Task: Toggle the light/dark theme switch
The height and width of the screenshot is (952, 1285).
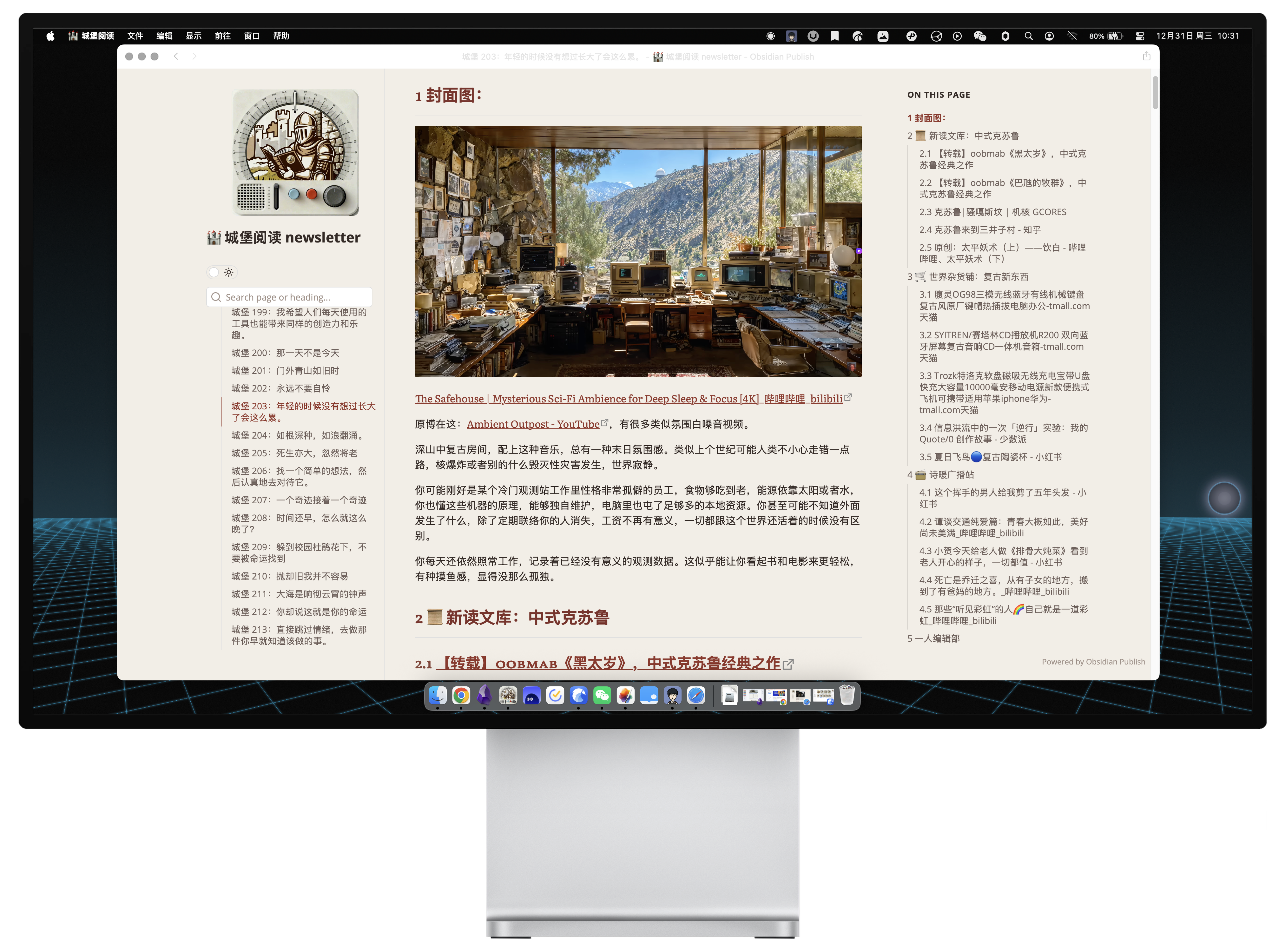Action: click(222, 272)
